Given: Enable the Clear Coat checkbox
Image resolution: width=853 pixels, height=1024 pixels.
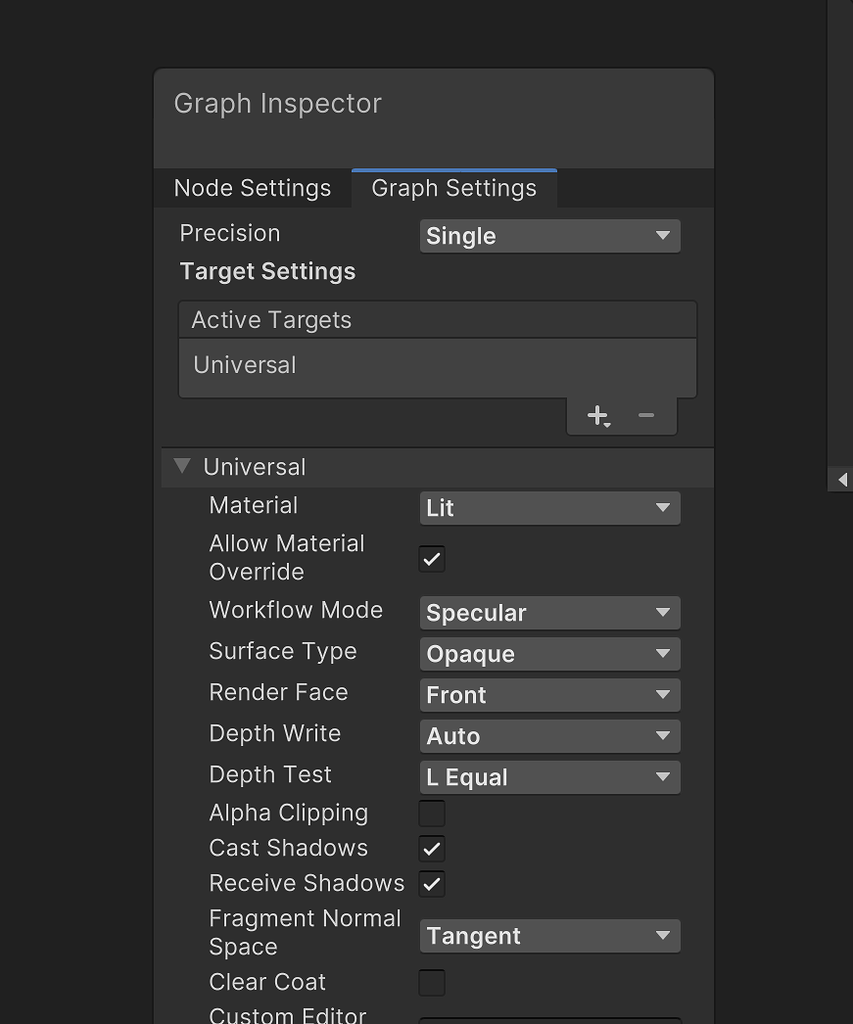Looking at the screenshot, I should (432, 983).
